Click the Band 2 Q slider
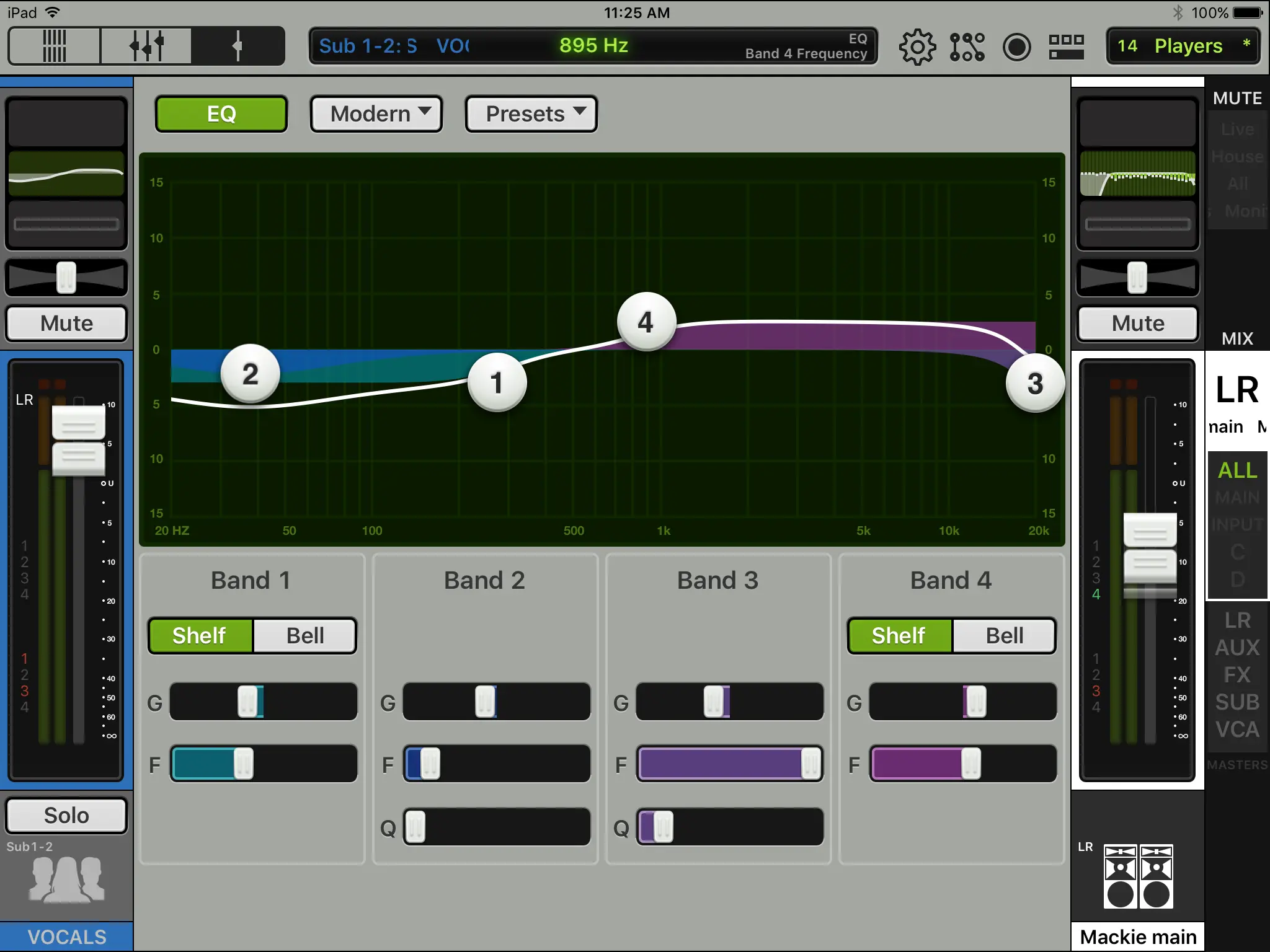Viewport: 1270px width, 952px height. coord(496,827)
